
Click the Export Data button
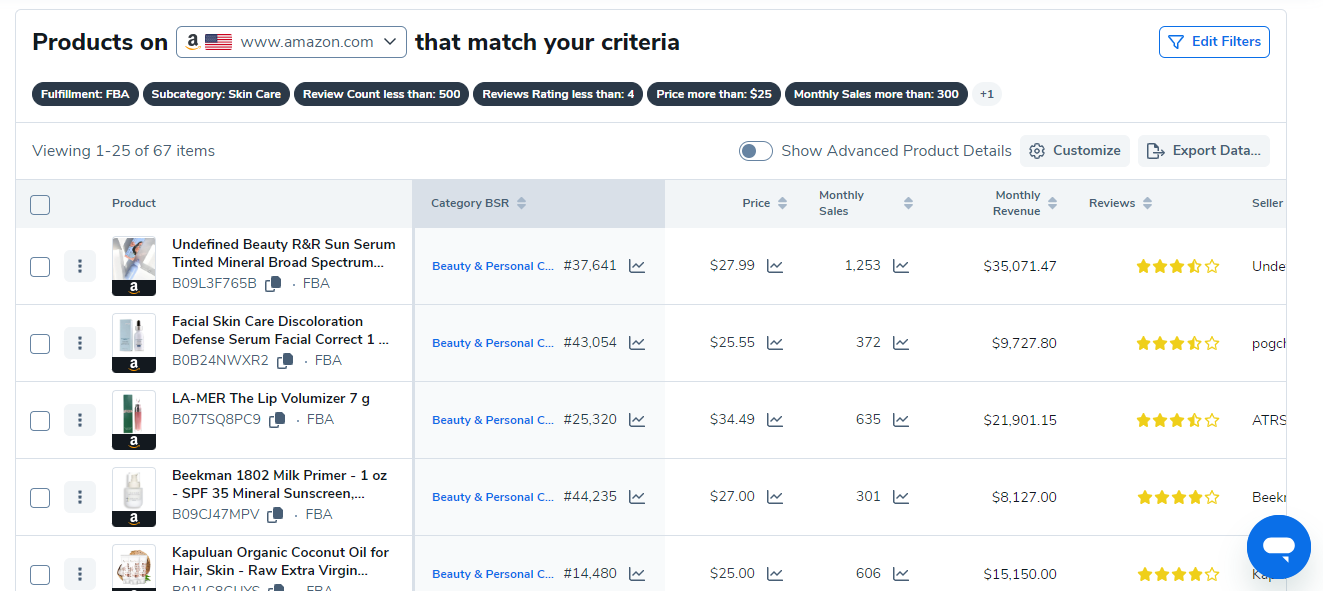pos(1204,151)
